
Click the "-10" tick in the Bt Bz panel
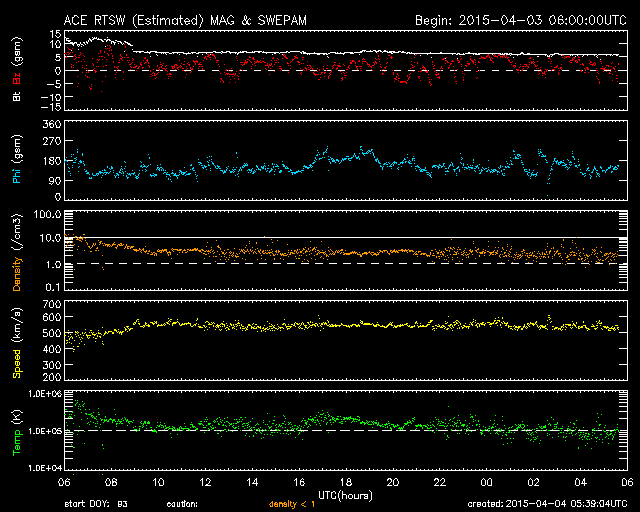tap(51, 97)
